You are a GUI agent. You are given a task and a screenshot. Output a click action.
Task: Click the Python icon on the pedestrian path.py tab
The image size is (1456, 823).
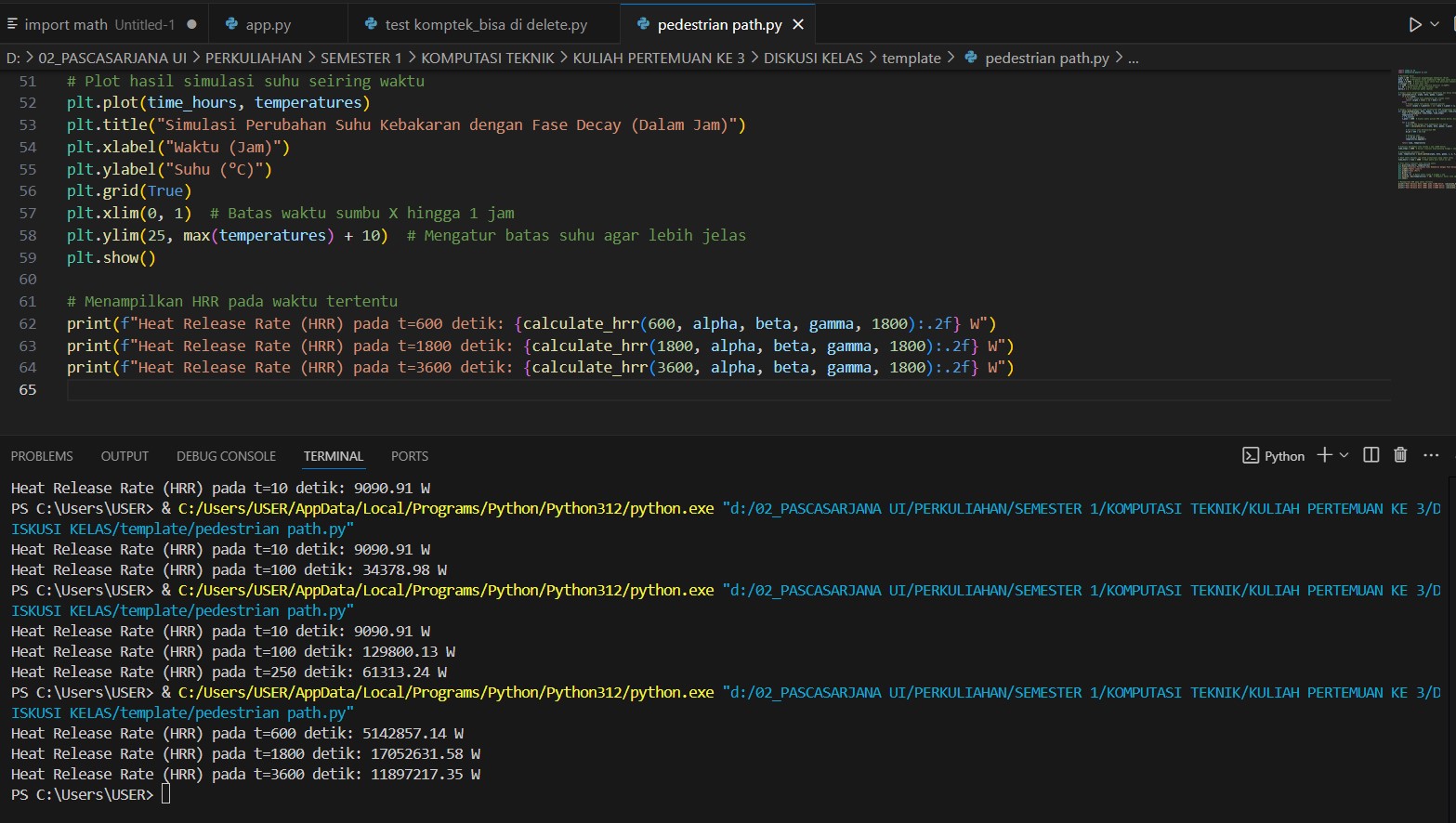pos(642,25)
